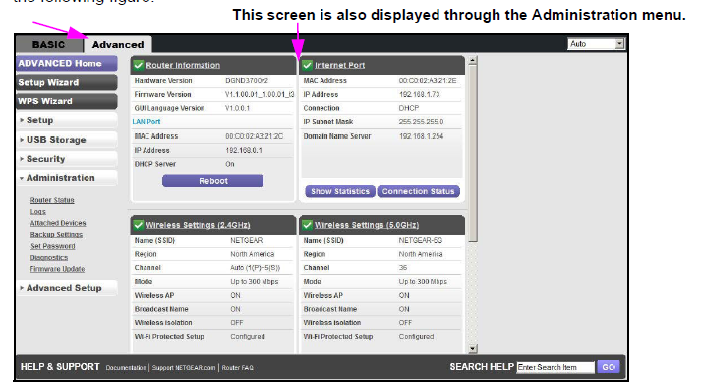Click green check icon for 5.0GHz wireless

click(x=307, y=225)
